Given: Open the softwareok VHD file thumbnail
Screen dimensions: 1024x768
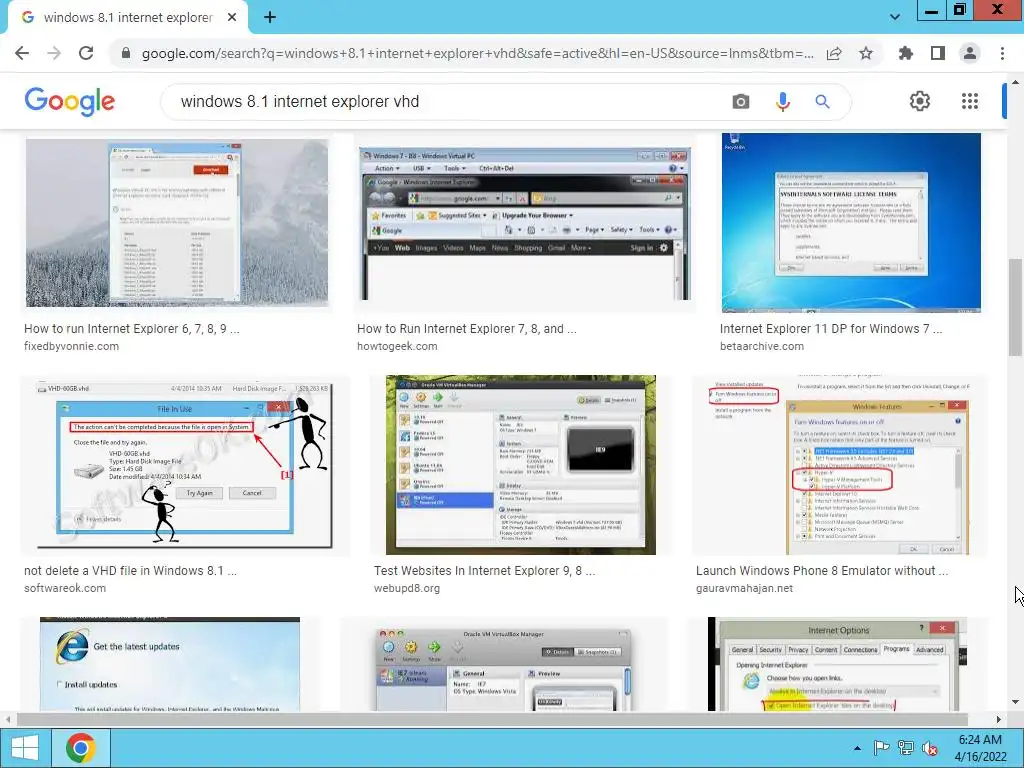Looking at the screenshot, I should 185,465.
